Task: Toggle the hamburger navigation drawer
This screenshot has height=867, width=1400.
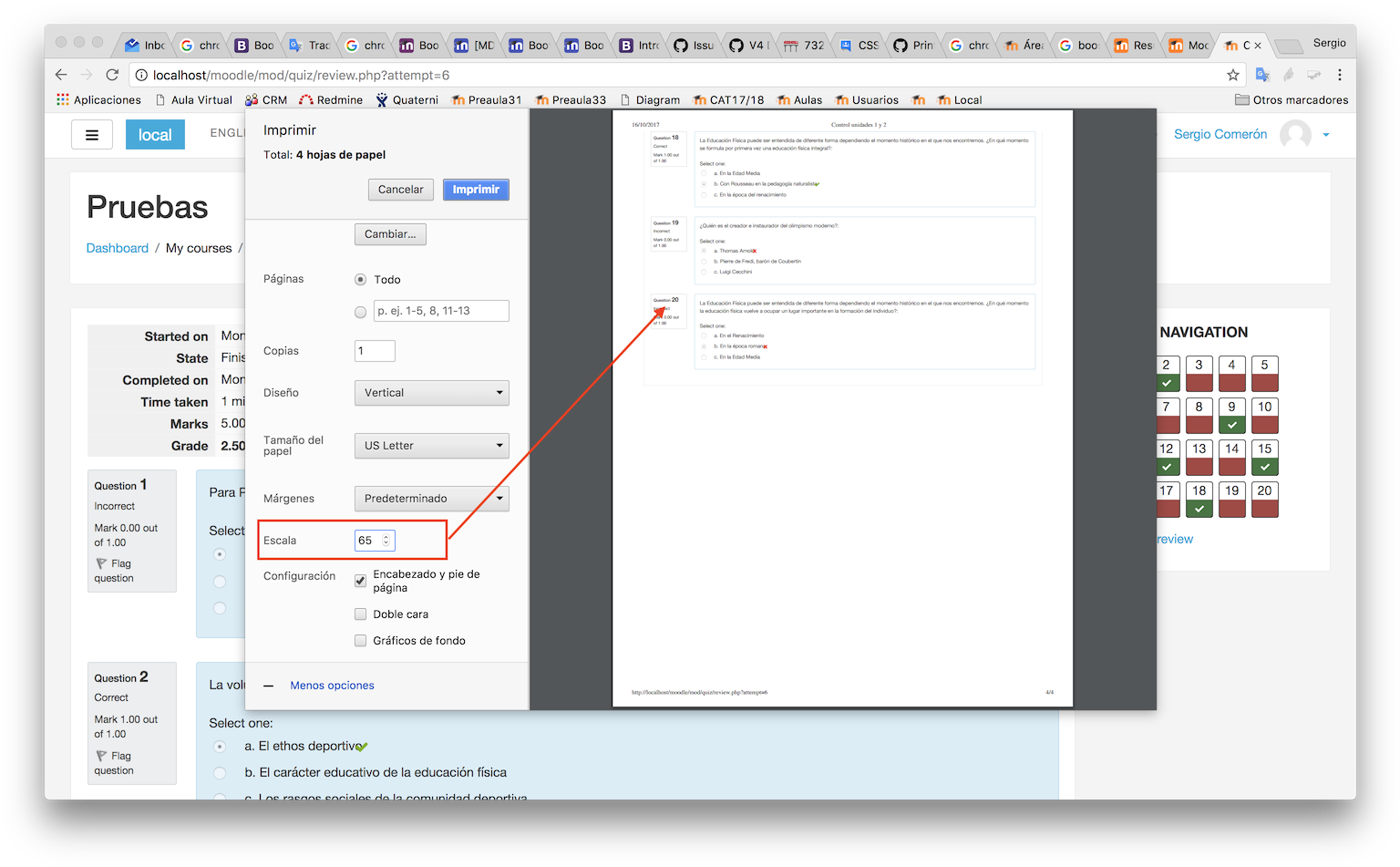Action: (x=92, y=135)
